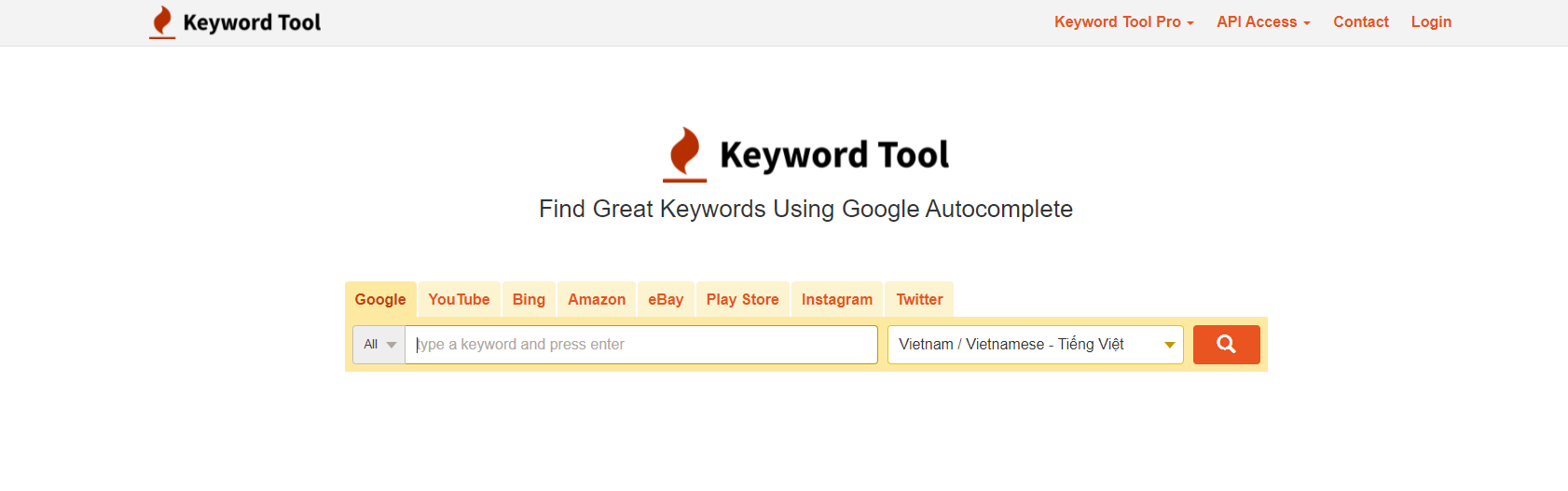Click the orange magnifier search button
This screenshot has height=491, width=1568.
1226,345
